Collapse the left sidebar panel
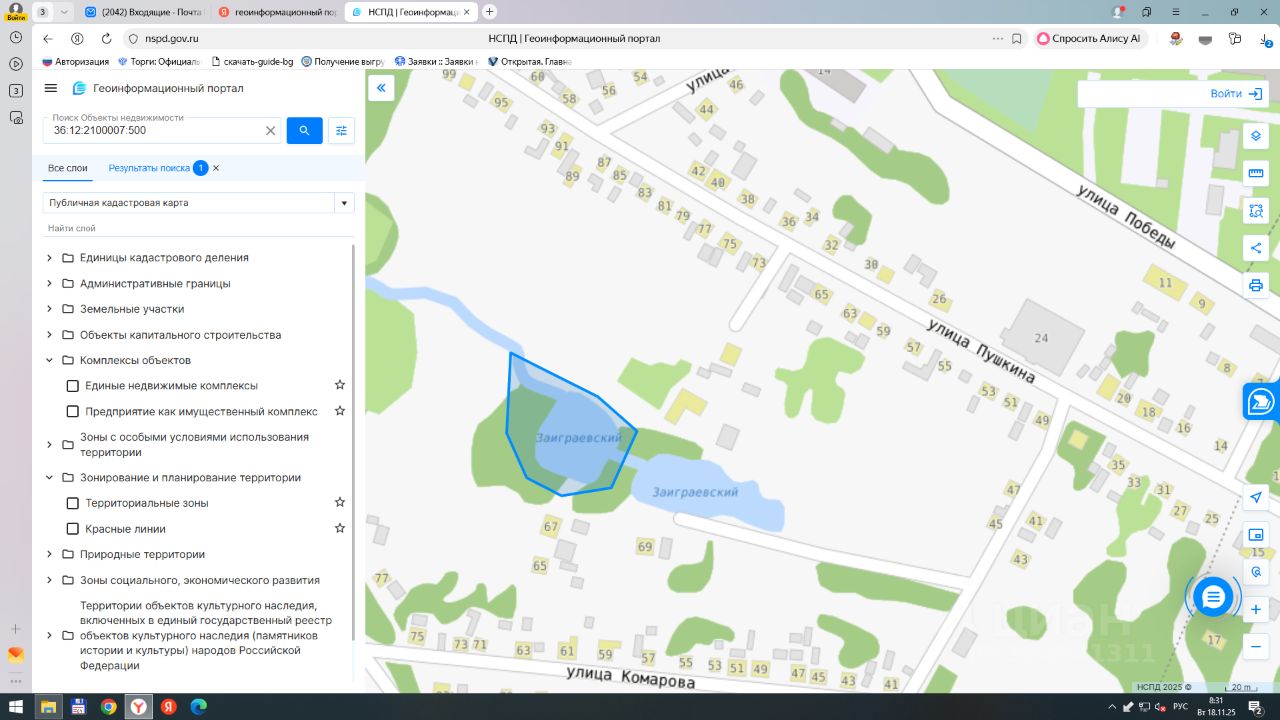The width and height of the screenshot is (1280, 720). click(381, 88)
